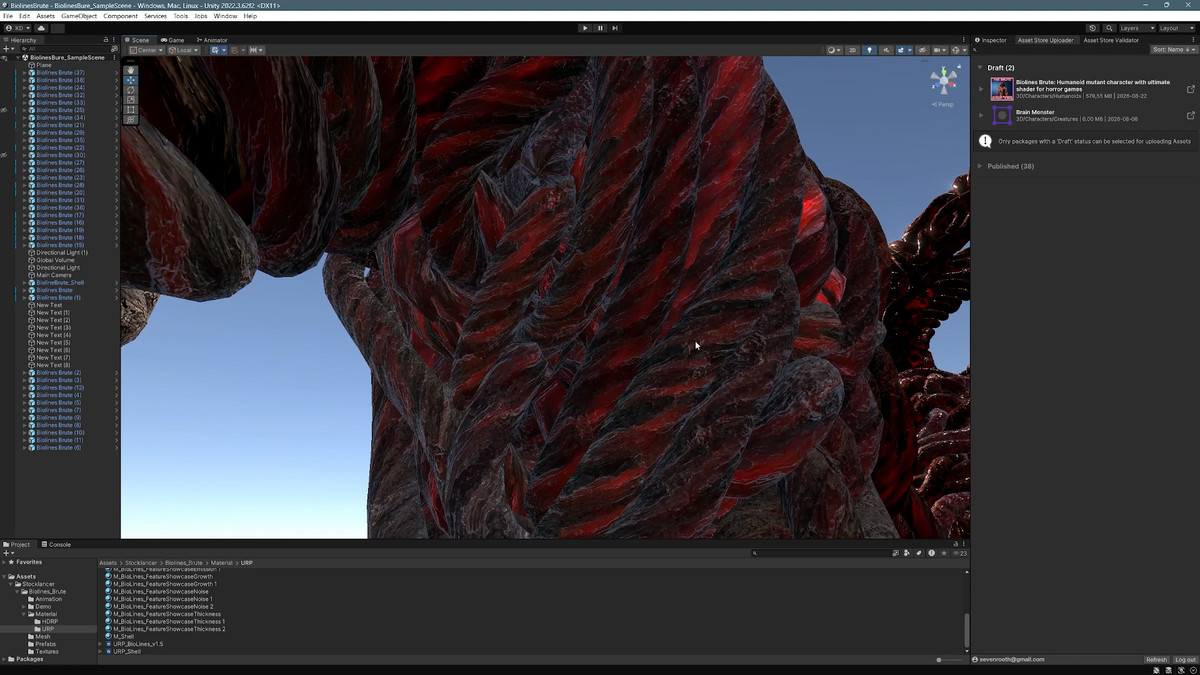Viewport: 1200px width, 675px height.
Task: Open the GameObject menu
Action: 79,16
